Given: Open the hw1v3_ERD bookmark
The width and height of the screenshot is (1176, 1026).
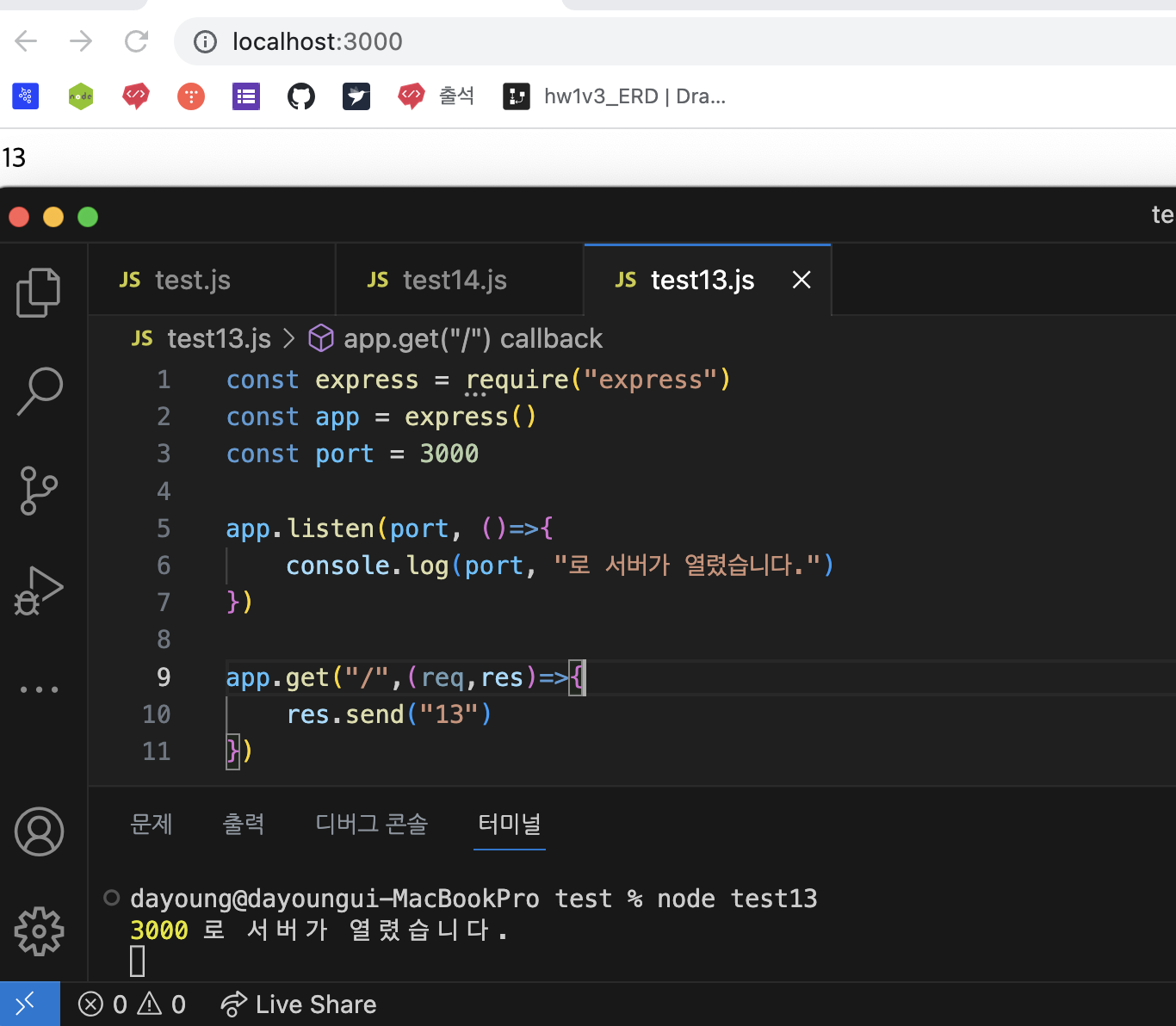Looking at the screenshot, I should 615,96.
